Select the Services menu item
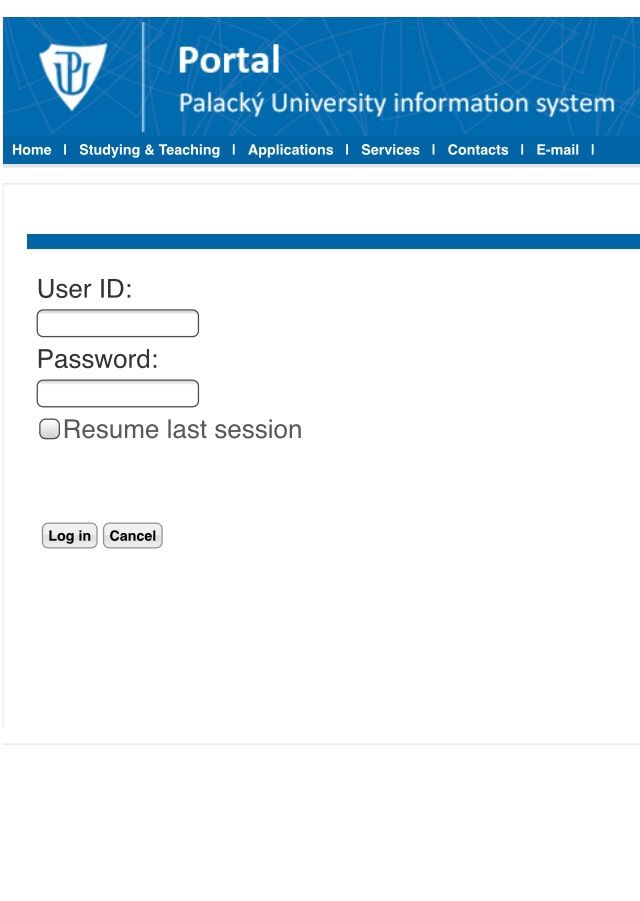This screenshot has height=901, width=640. pyautogui.click(x=390, y=150)
